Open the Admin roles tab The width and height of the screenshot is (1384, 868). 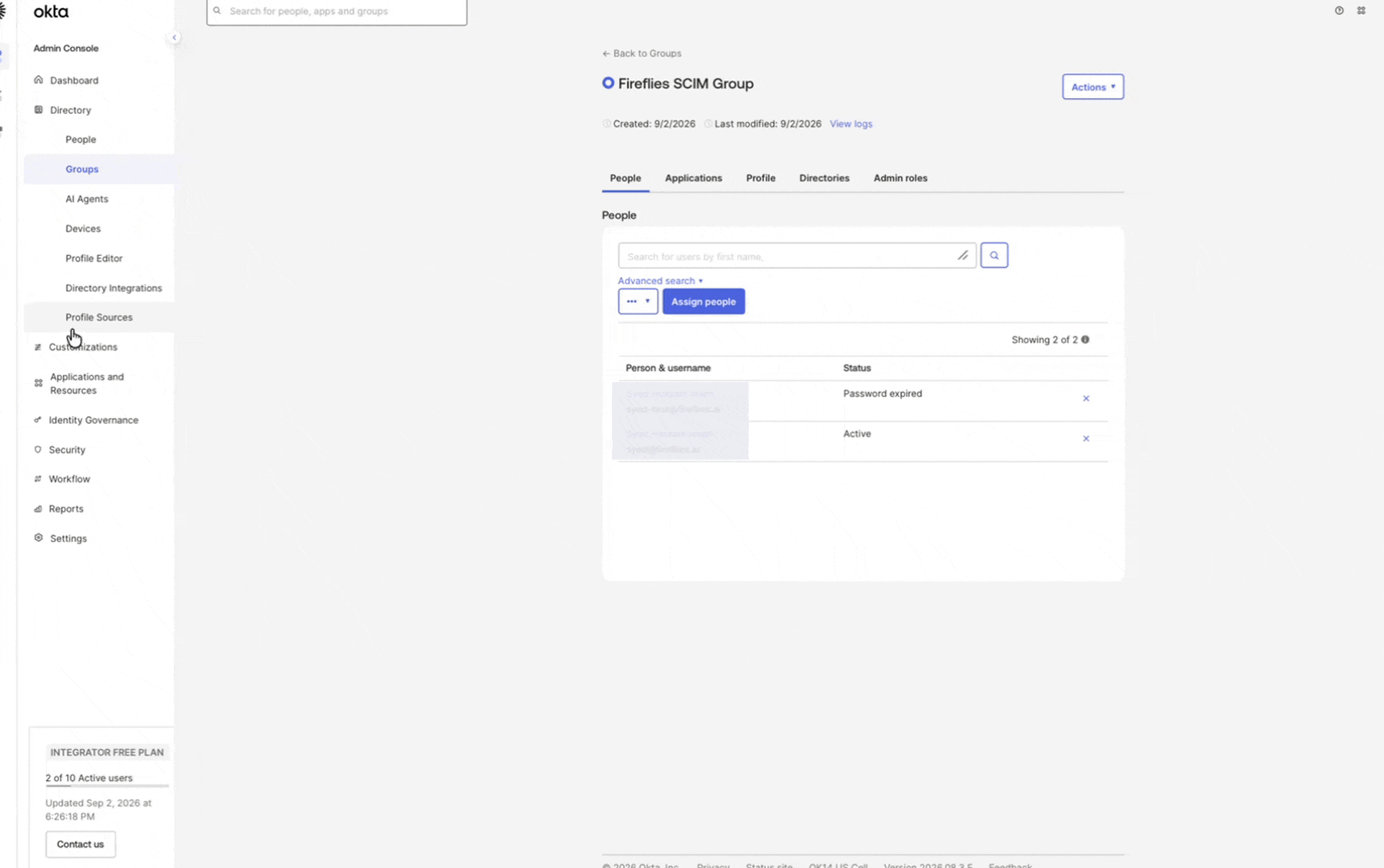[x=900, y=178]
